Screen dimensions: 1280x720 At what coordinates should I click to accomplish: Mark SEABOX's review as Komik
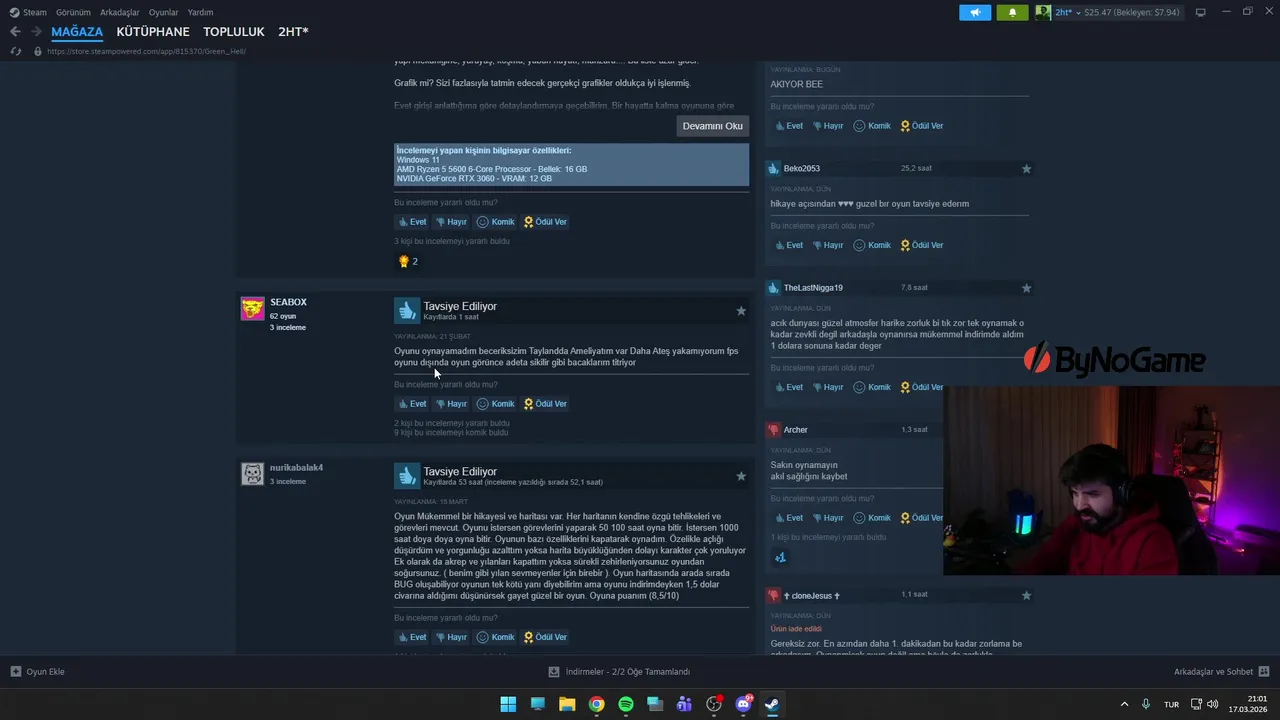pos(495,404)
